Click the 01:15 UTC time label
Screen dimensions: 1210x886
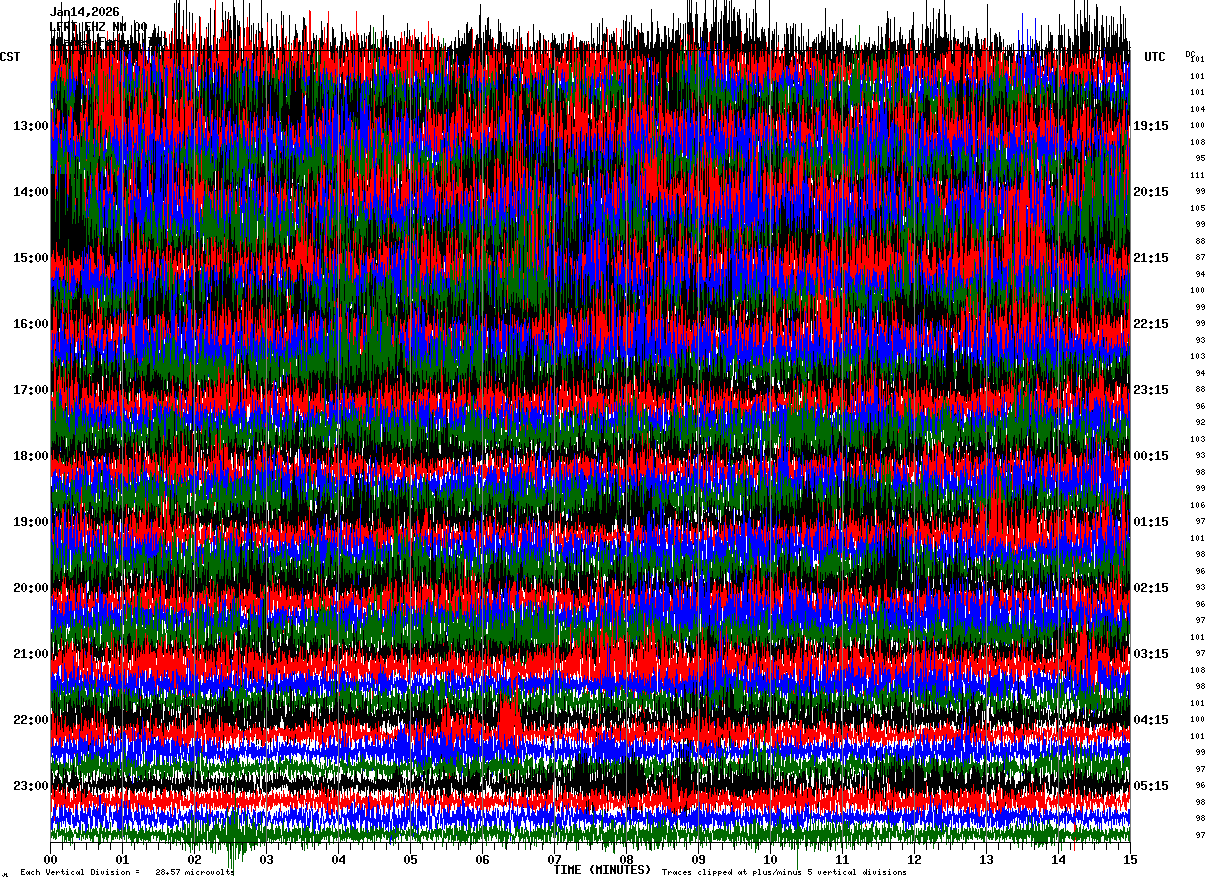(x=1151, y=522)
